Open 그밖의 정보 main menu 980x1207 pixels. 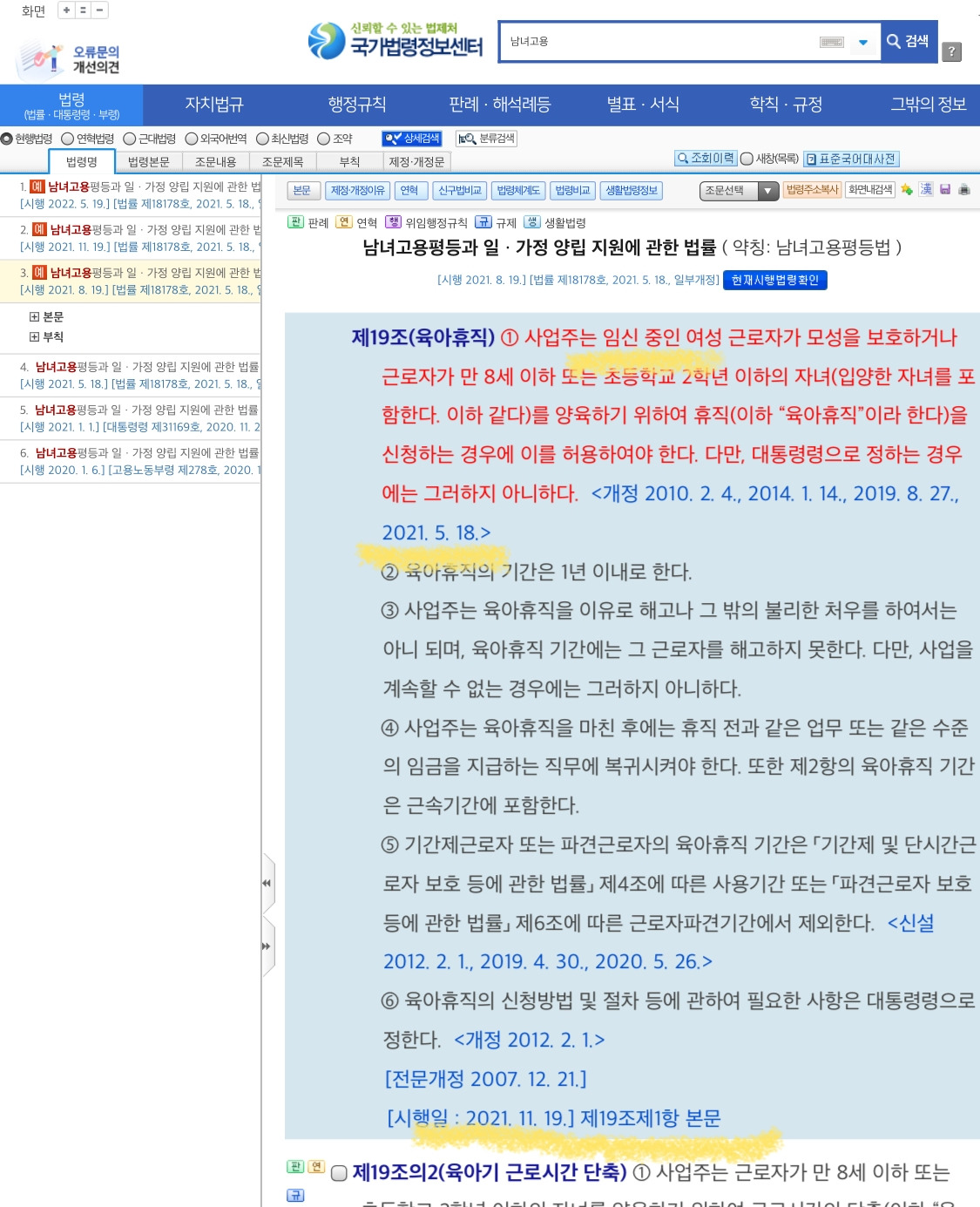coord(929,105)
